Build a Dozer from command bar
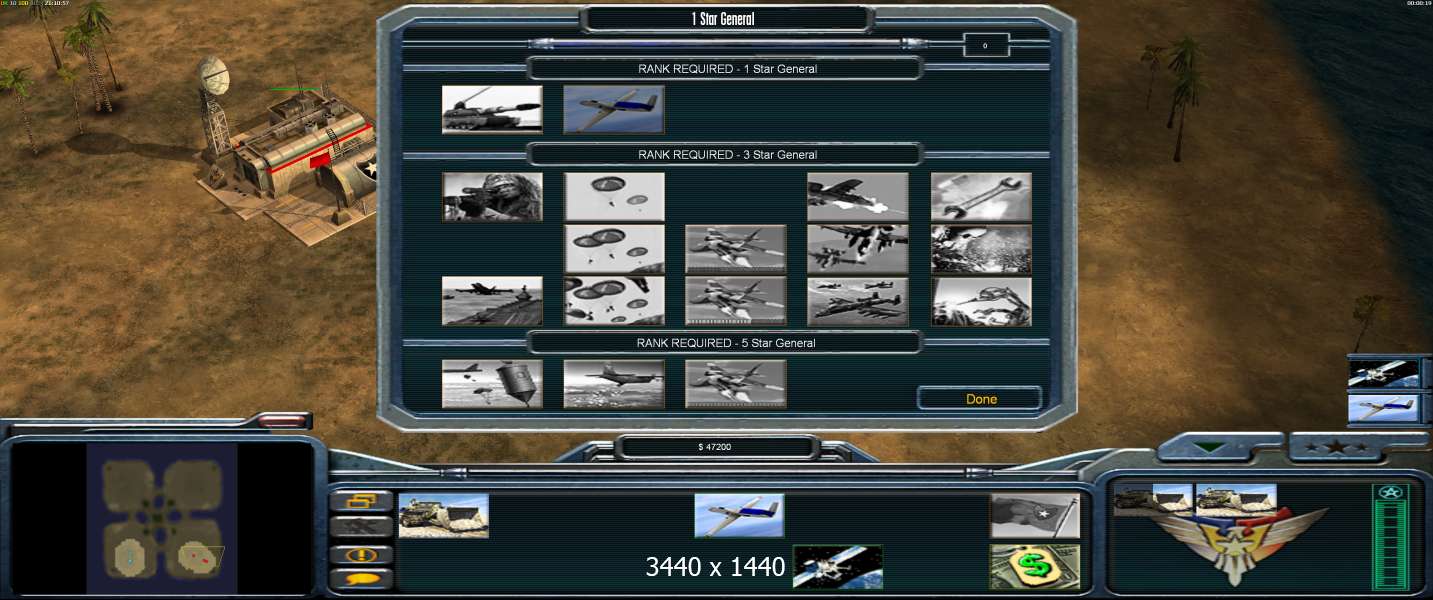Image resolution: width=1433 pixels, height=600 pixels. pos(444,516)
